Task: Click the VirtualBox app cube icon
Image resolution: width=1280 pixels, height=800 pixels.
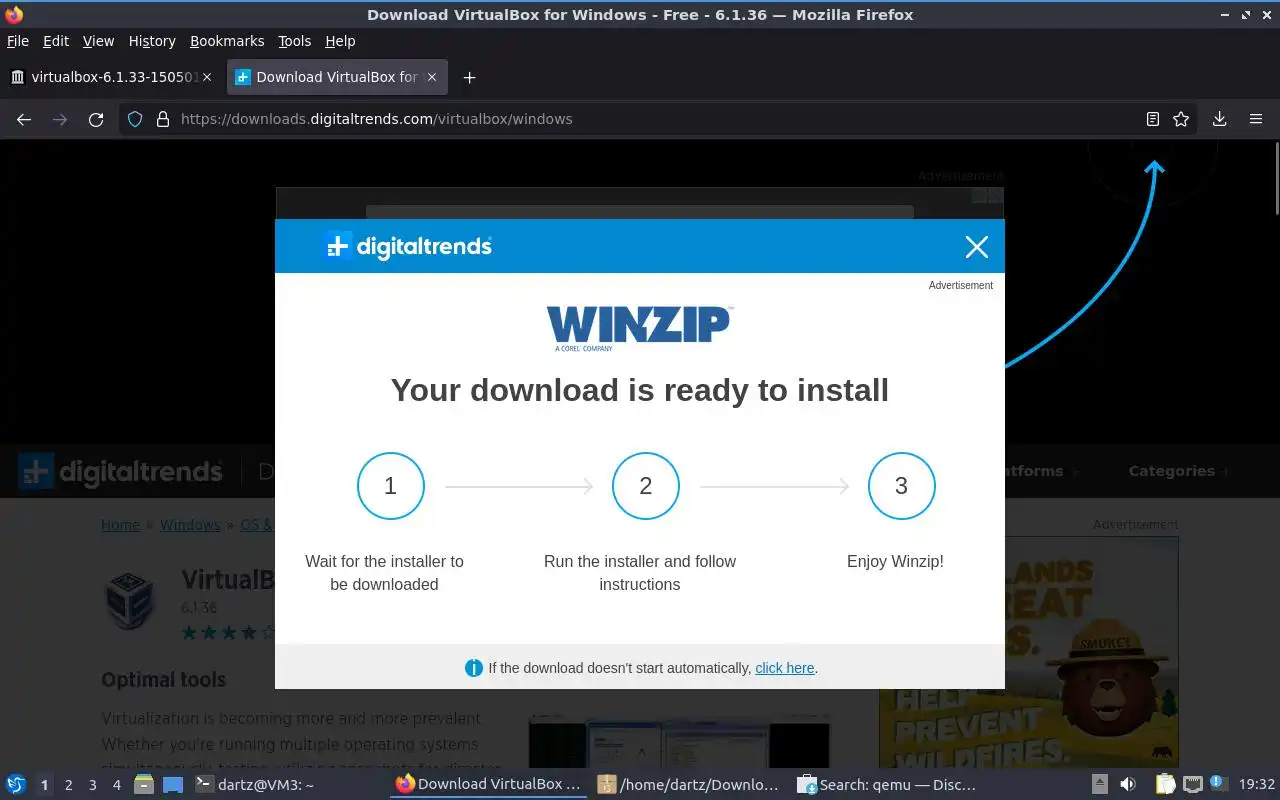Action: [130, 600]
